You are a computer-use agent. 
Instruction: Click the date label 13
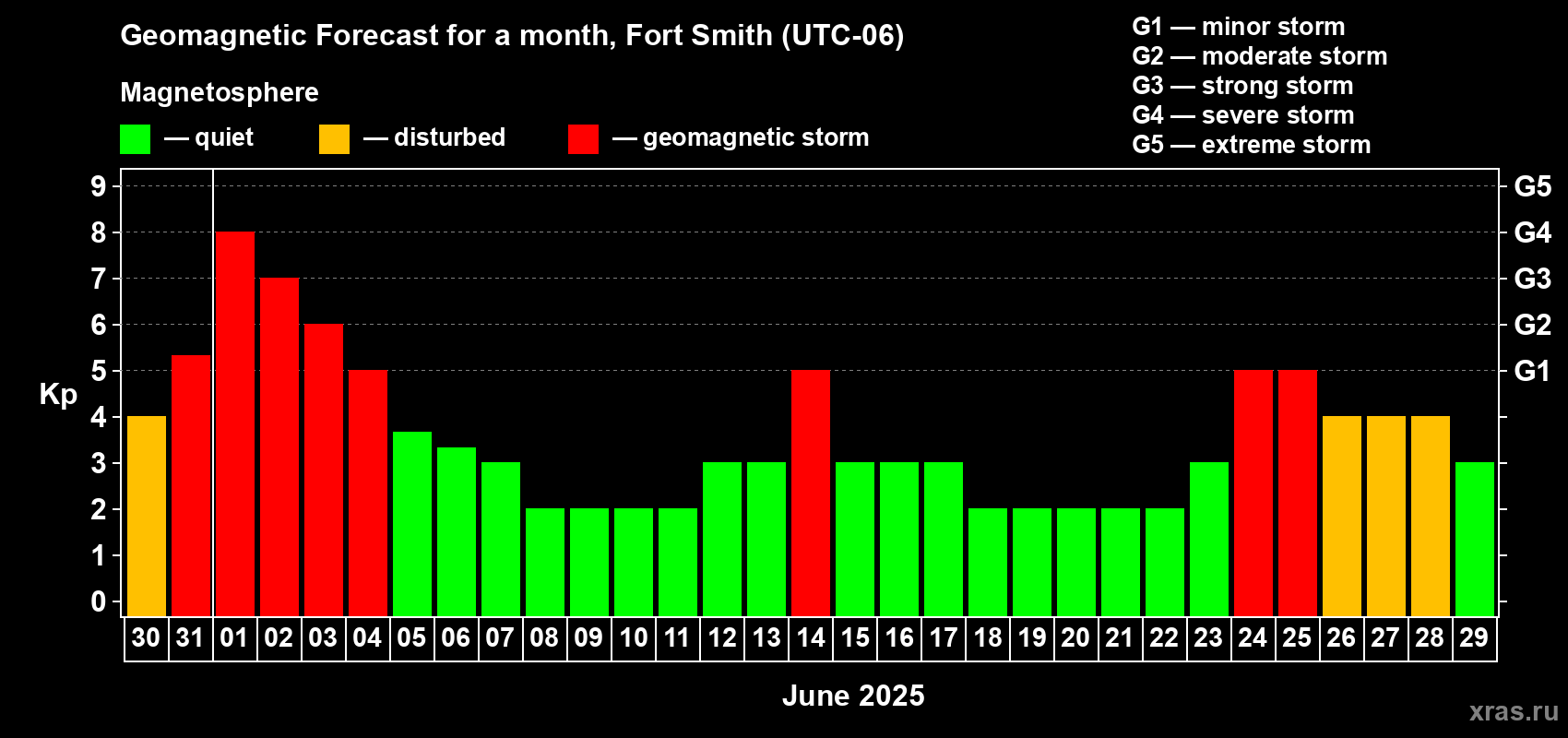tap(766, 637)
